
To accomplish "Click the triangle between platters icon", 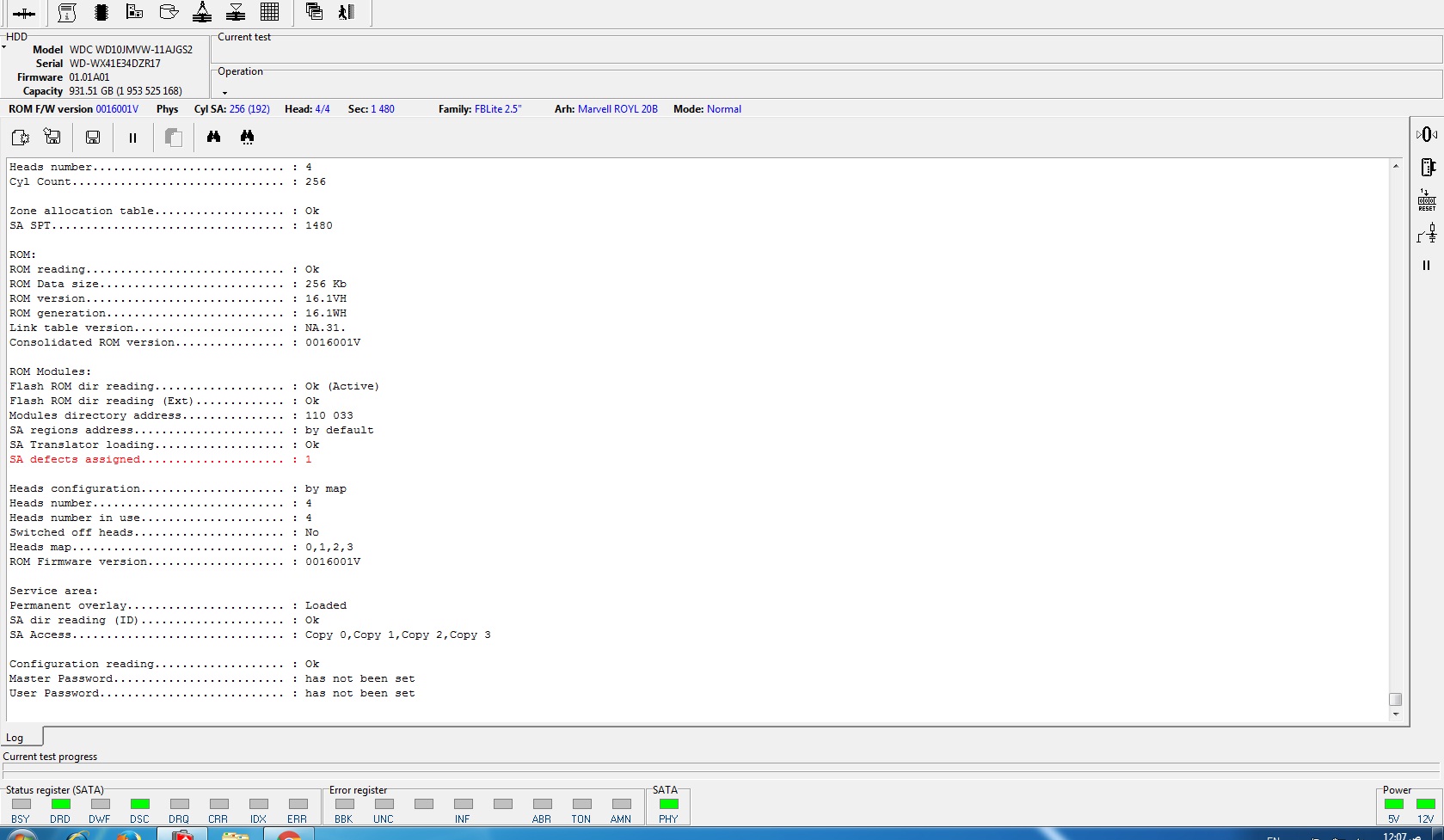I will pos(236,12).
